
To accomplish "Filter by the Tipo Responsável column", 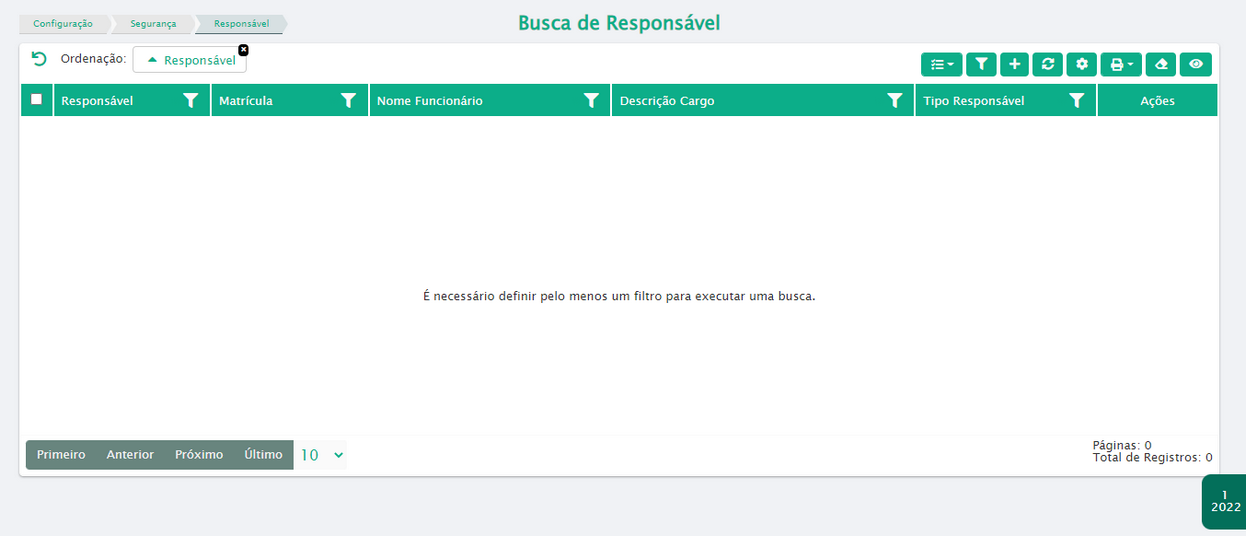I will point(1076,100).
